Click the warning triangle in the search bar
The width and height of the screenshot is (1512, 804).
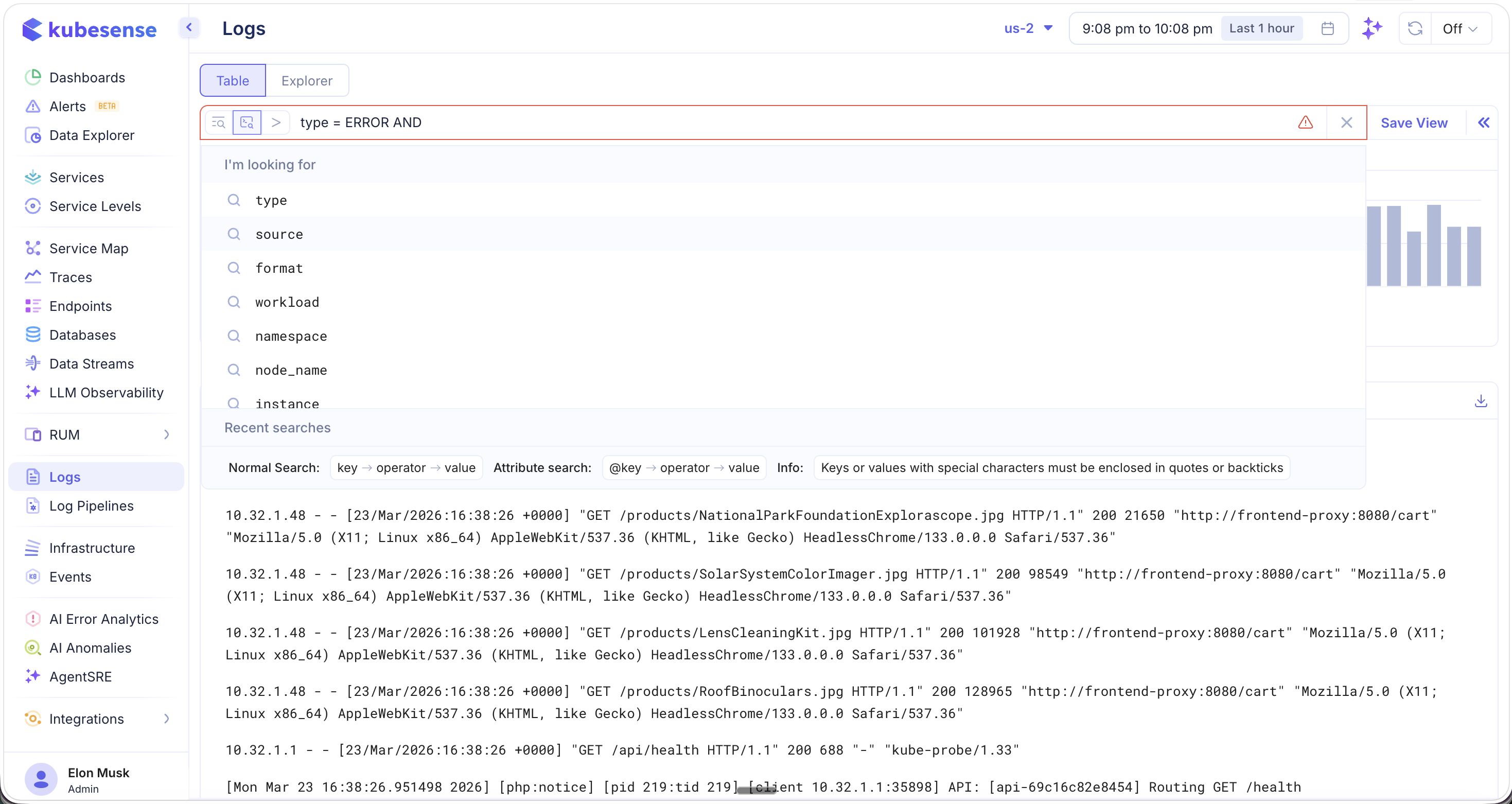1306,123
